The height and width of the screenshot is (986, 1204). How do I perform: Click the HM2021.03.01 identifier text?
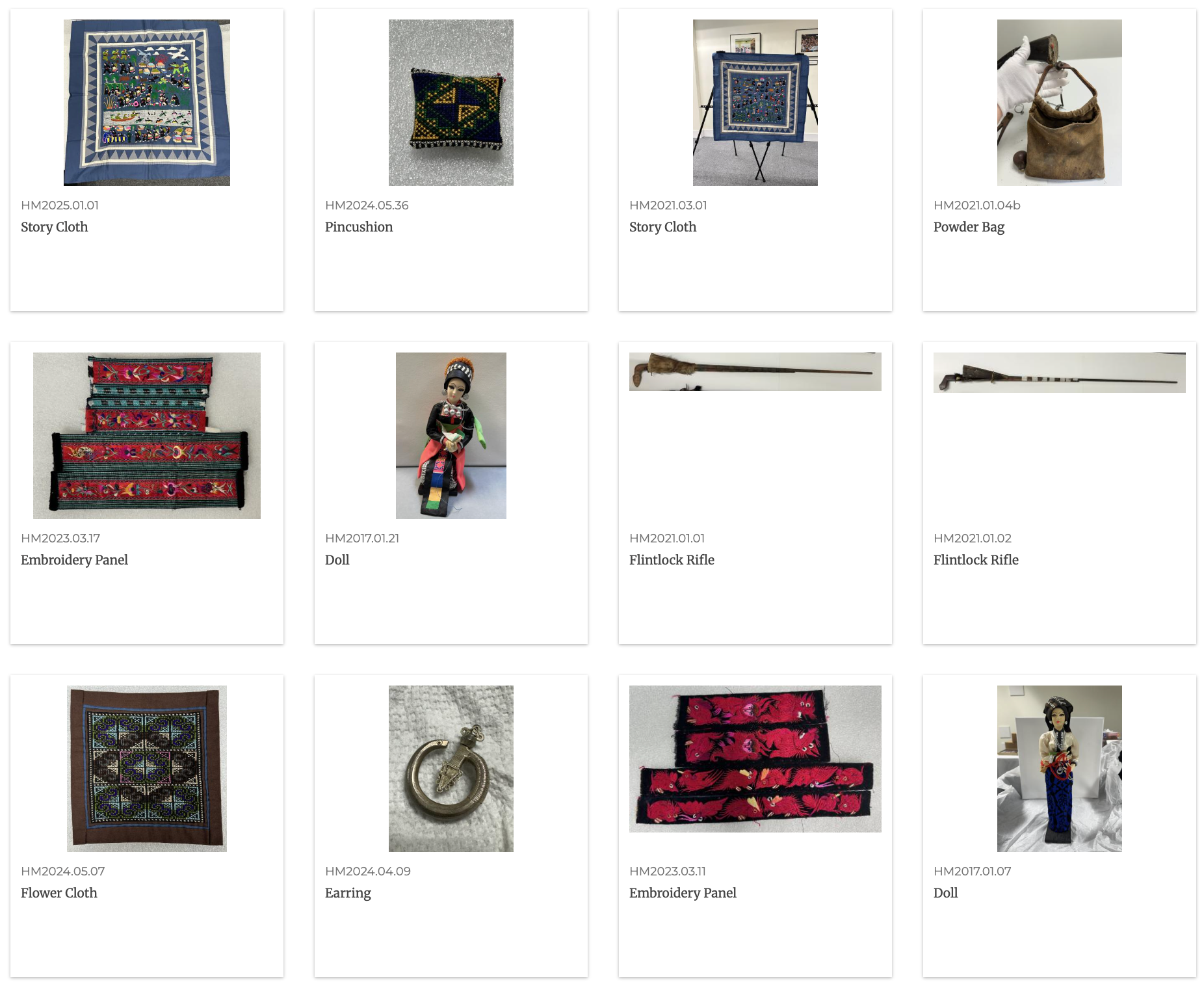click(x=668, y=206)
